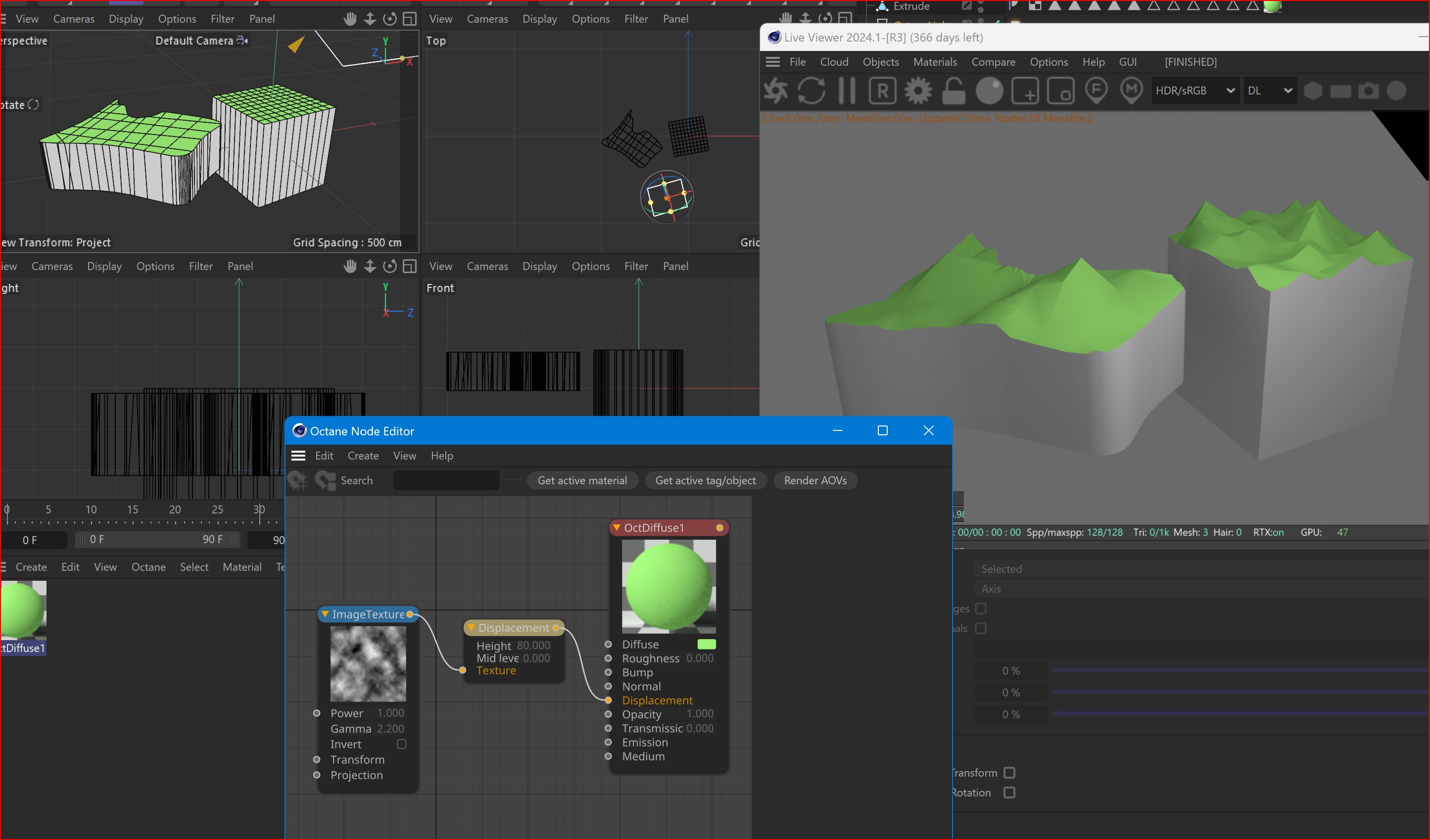1430x840 pixels.
Task: Open Octane settings gear icon
Action: click(x=917, y=91)
